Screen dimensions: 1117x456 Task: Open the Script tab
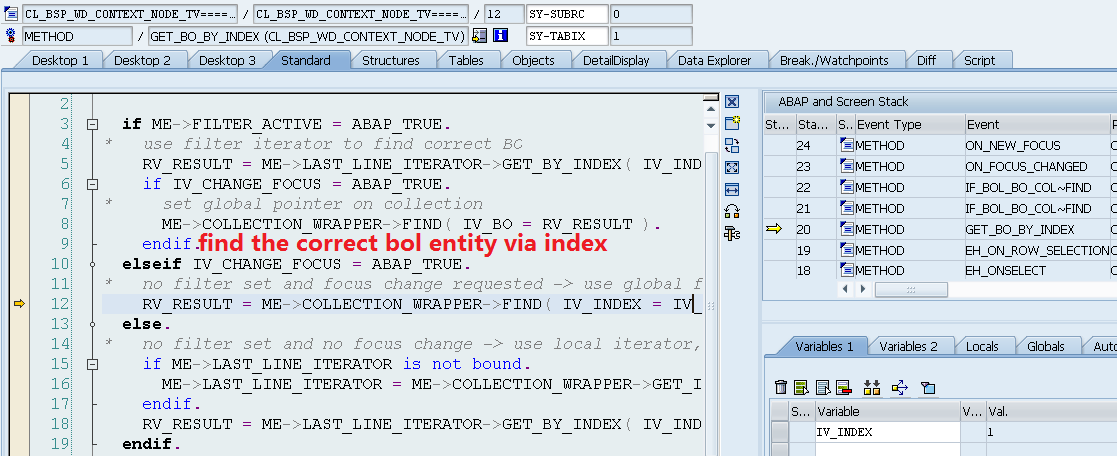tap(980, 61)
